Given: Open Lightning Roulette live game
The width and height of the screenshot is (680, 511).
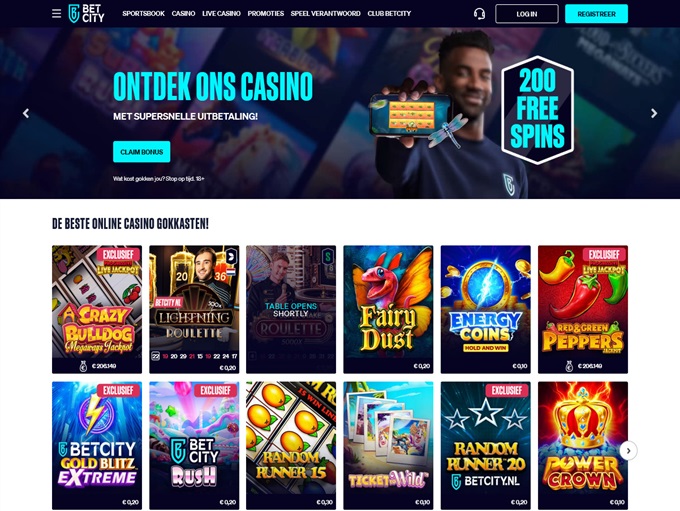Looking at the screenshot, I should 194,309.
